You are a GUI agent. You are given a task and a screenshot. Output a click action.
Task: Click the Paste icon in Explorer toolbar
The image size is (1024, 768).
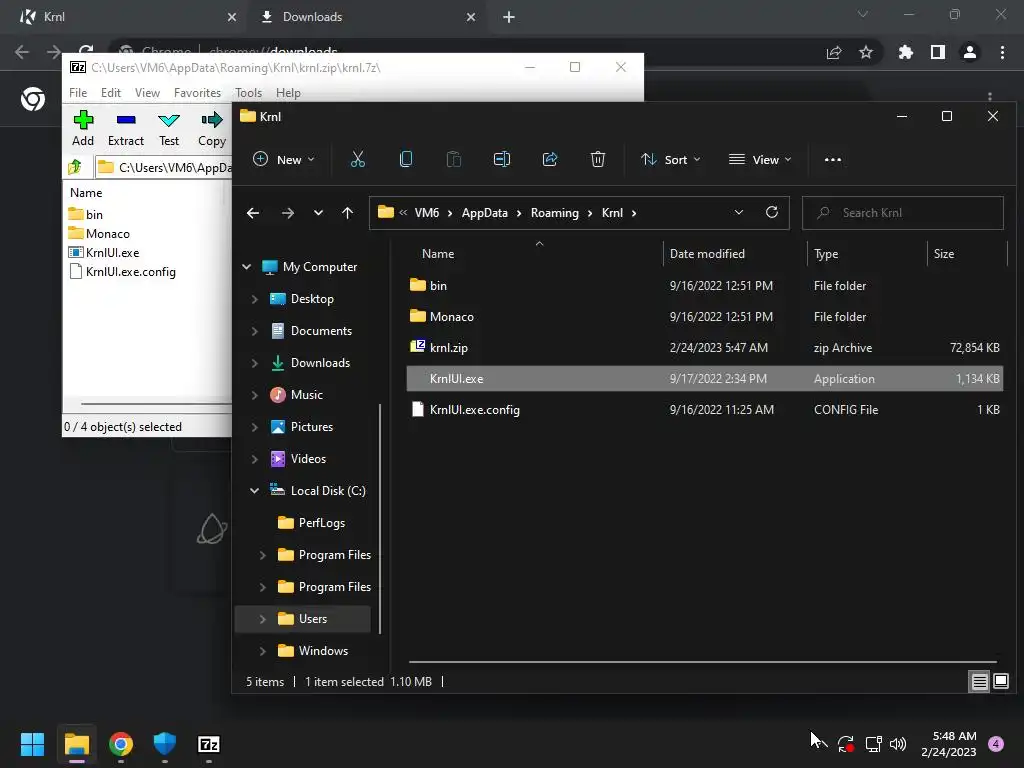pyautogui.click(x=453, y=159)
